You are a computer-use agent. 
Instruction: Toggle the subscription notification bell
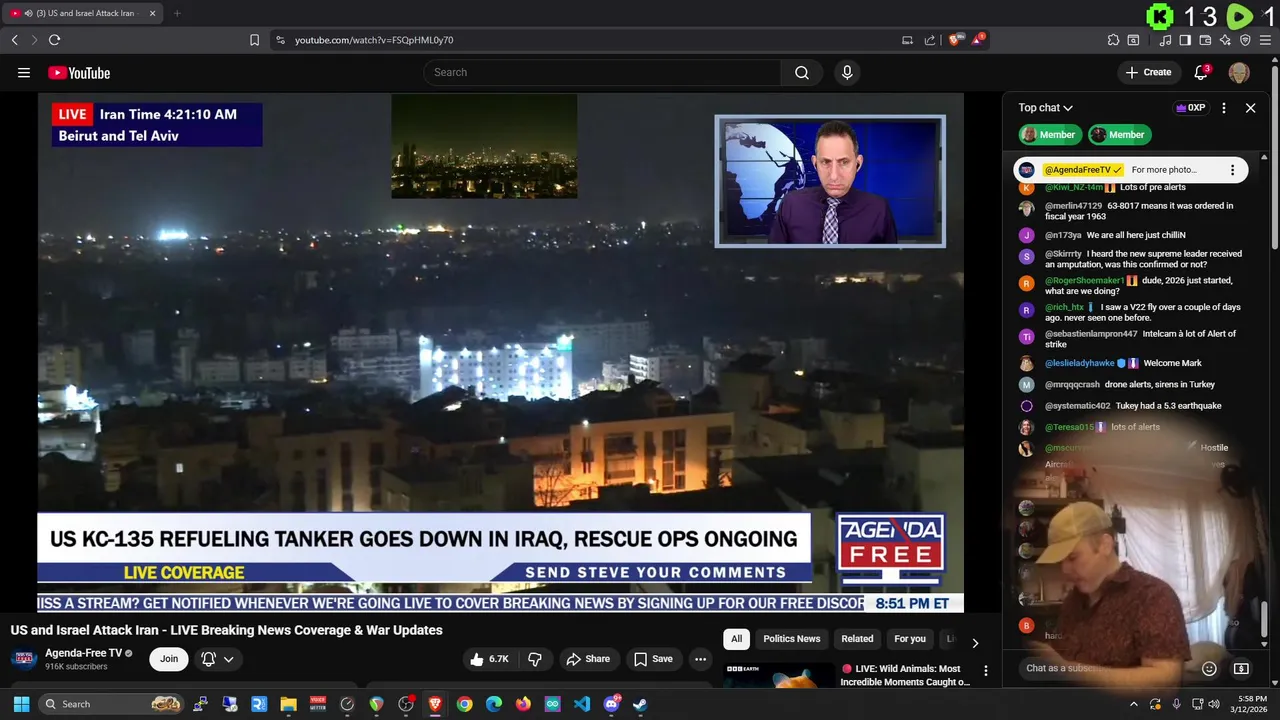point(208,659)
